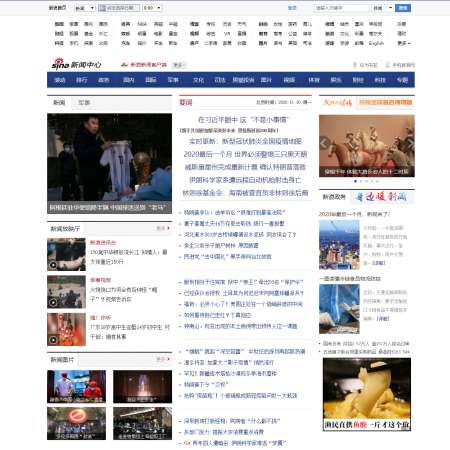Viewport: 450px width, 450px height.
Task: Click the 新浪首页 link at top left
Action: click(x=57, y=8)
